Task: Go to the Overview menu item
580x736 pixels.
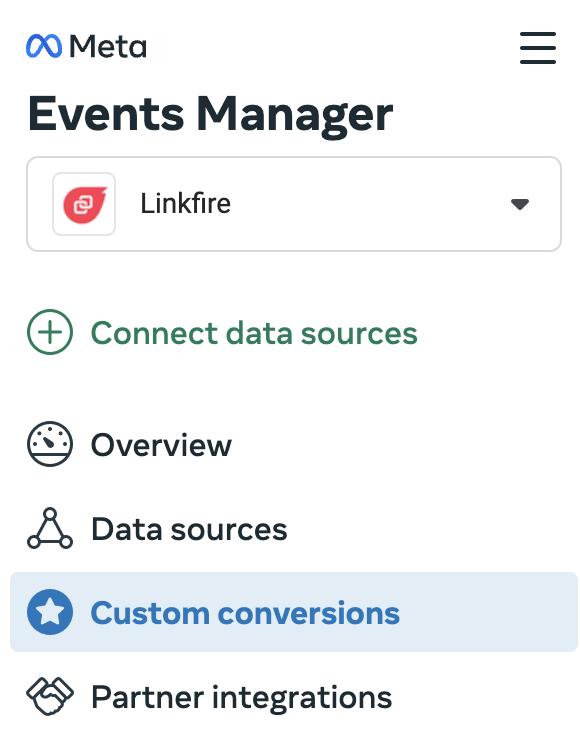Action: 161,445
